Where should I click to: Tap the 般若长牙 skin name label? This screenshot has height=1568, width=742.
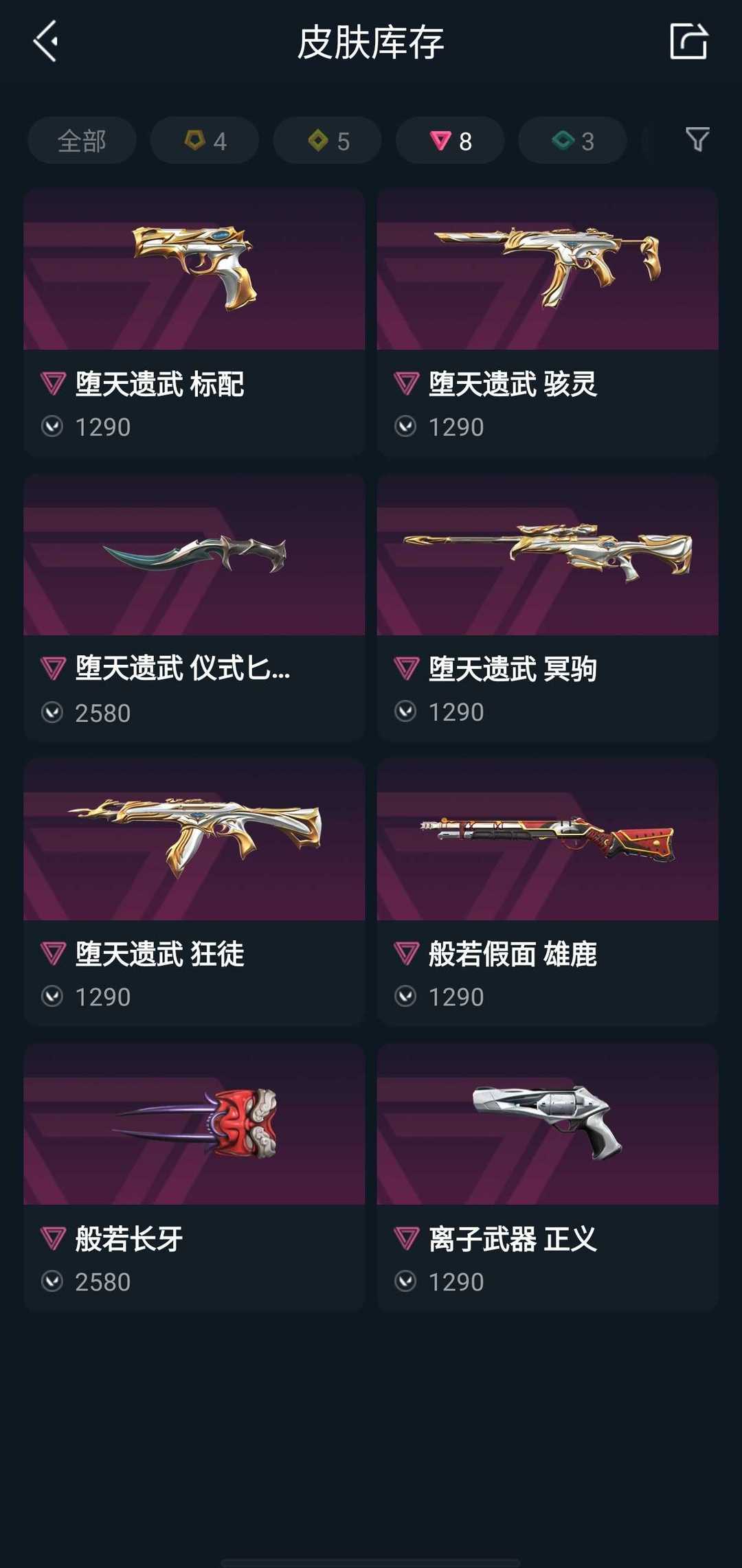point(129,1239)
